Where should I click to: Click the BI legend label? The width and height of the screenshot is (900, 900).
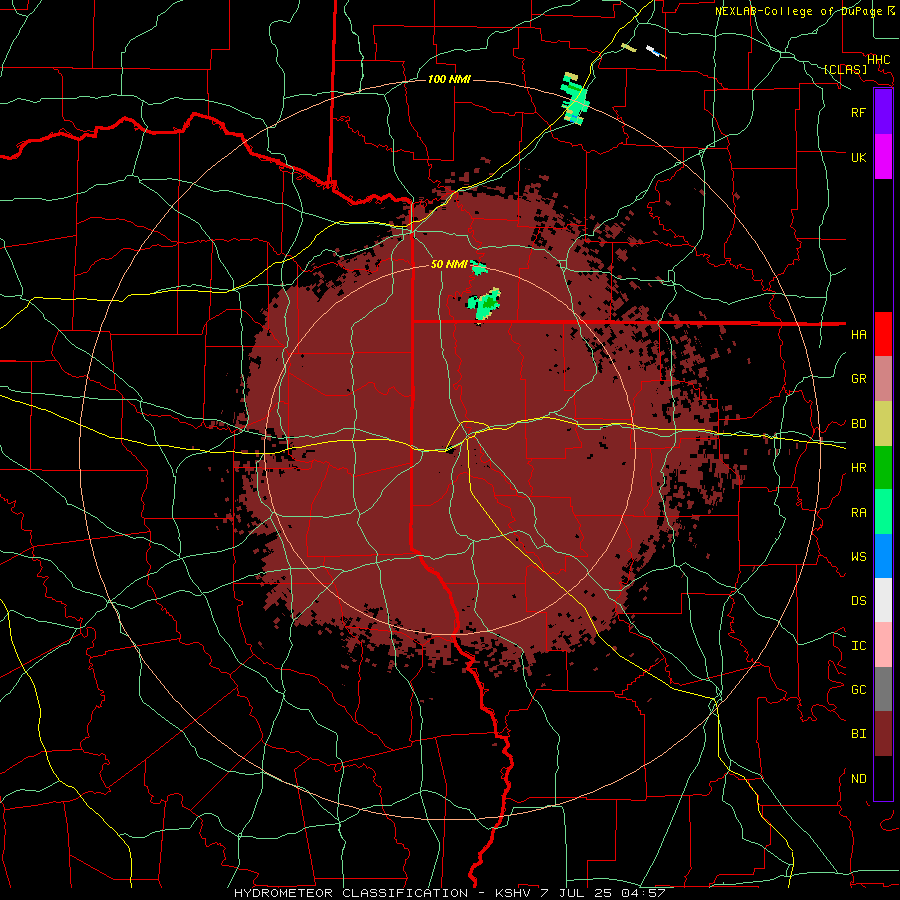pos(858,734)
